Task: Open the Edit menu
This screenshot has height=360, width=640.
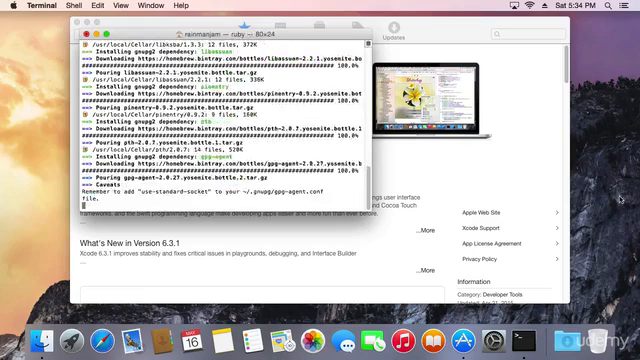Action: pyautogui.click(x=98, y=6)
